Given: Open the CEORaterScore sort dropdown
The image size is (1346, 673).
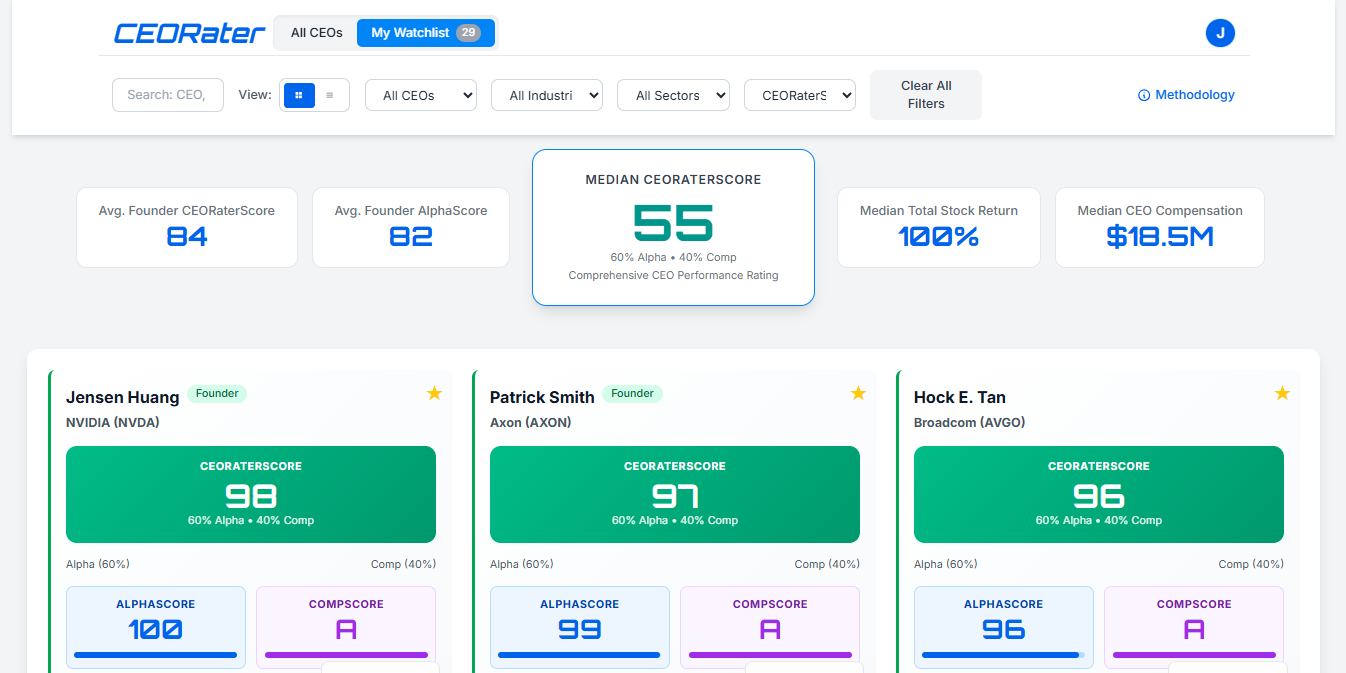Looking at the screenshot, I should (800, 95).
